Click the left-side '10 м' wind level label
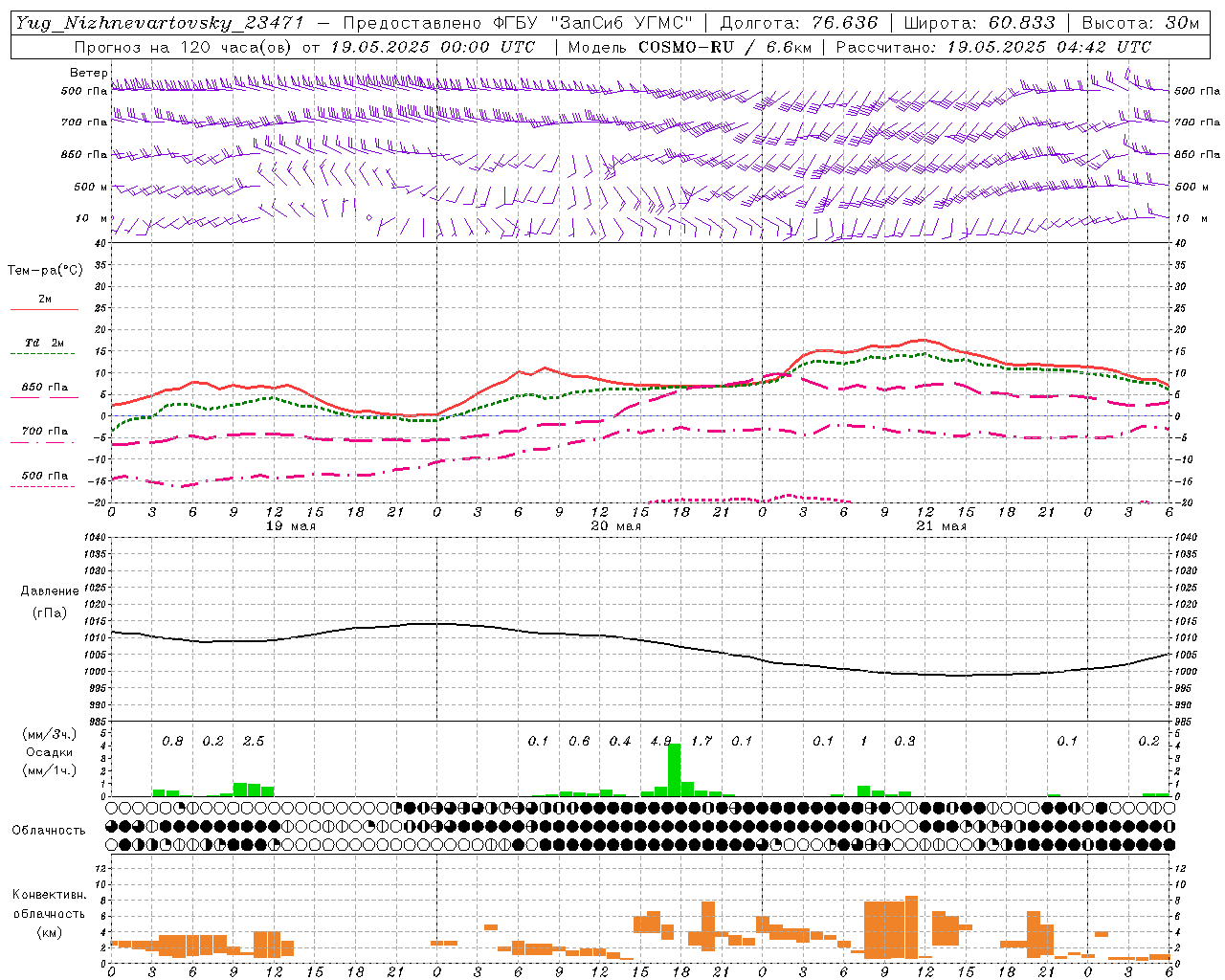This screenshot has width=1225, height=980. coord(91,218)
